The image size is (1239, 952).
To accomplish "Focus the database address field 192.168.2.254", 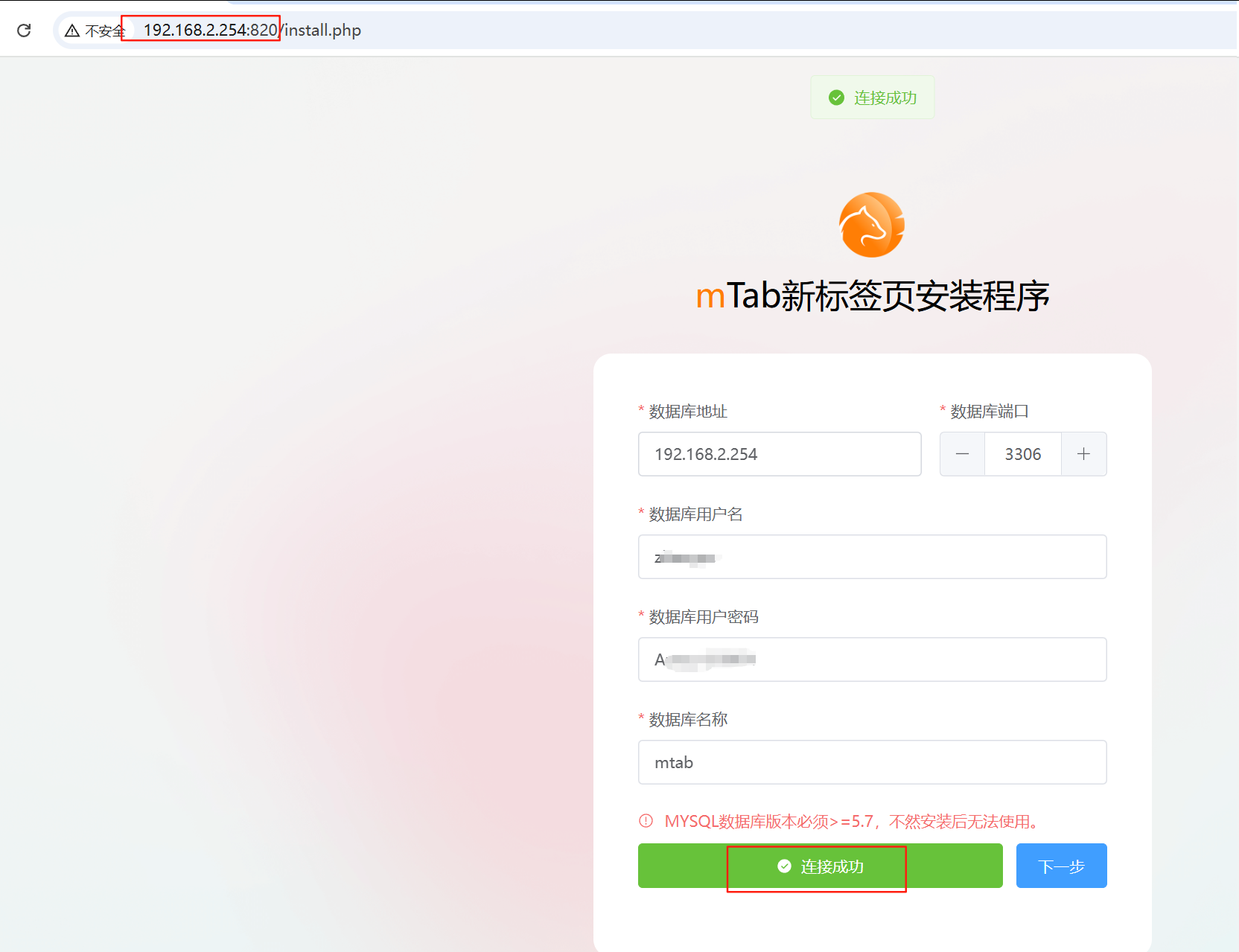I will tap(780, 454).
